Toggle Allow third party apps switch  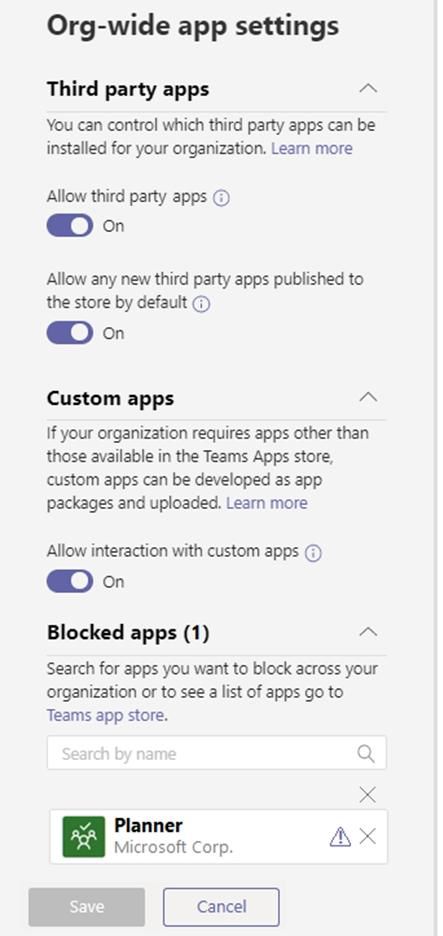click(70, 226)
